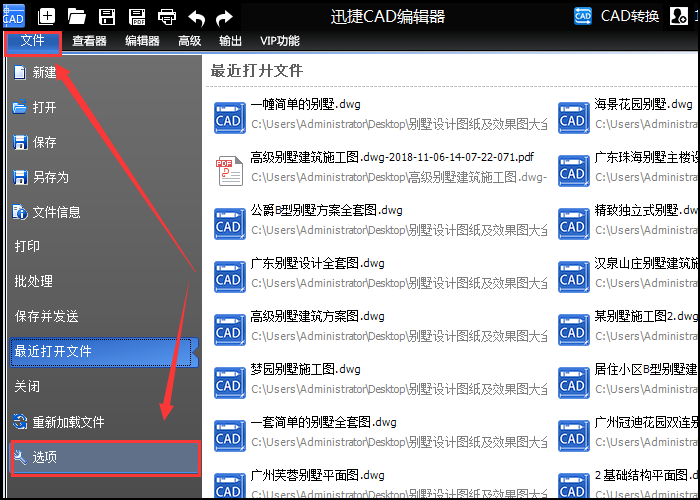Click the new file plus icon in title bar
The image size is (700, 500).
coord(46,17)
